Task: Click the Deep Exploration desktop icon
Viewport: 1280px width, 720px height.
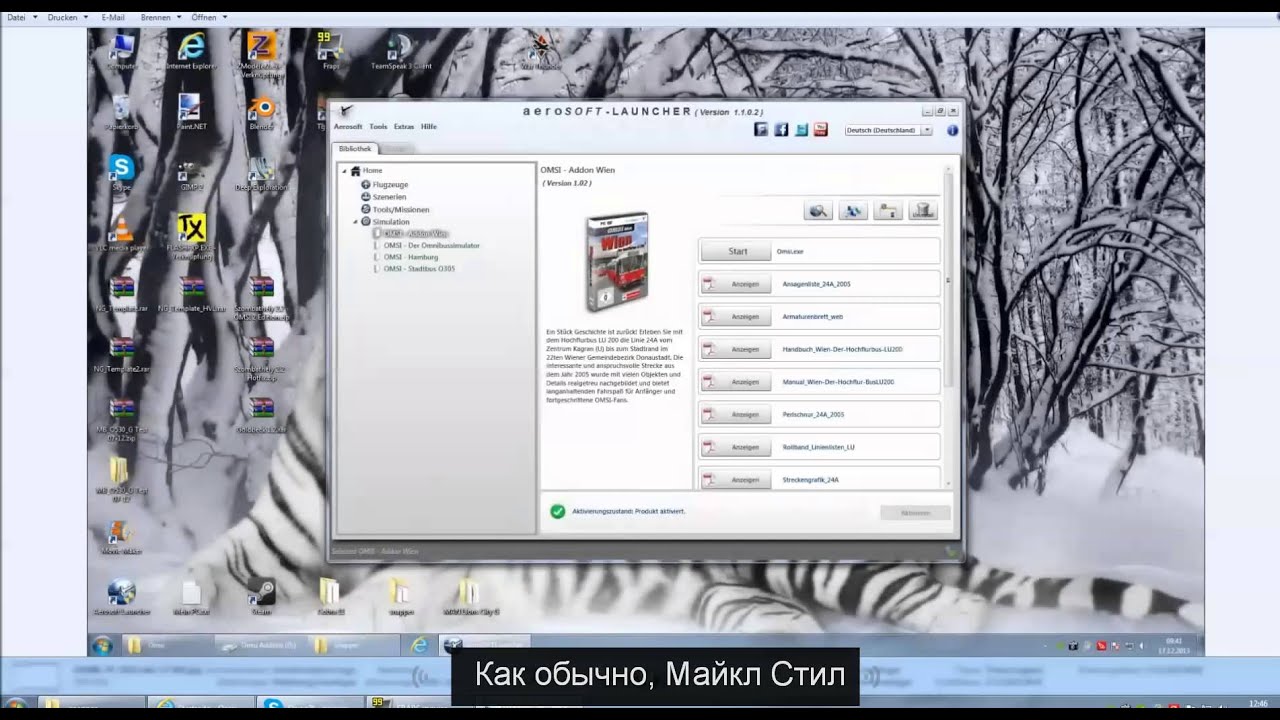Action: (261, 172)
